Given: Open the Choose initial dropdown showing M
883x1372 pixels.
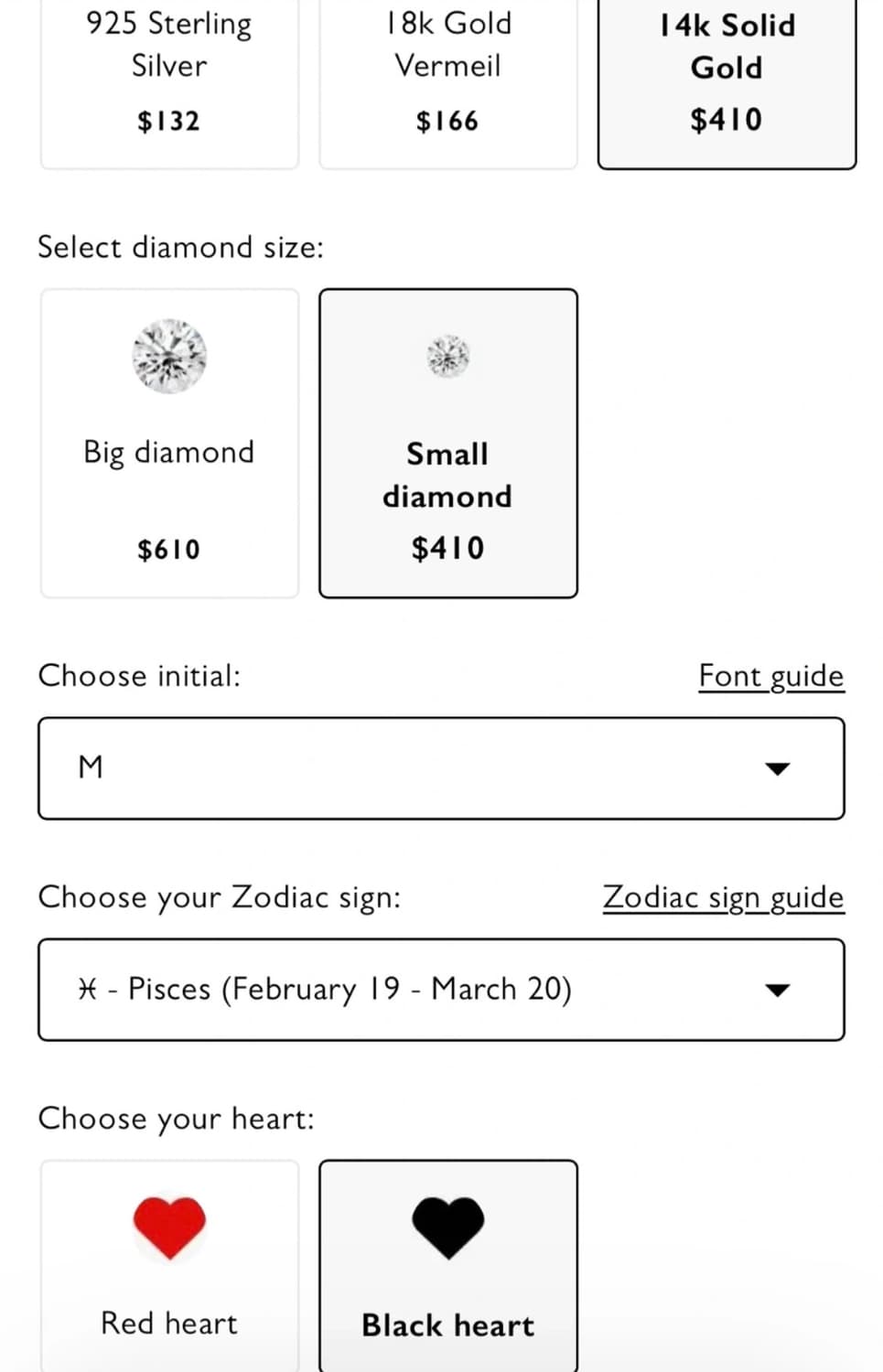Looking at the screenshot, I should (x=440, y=768).
